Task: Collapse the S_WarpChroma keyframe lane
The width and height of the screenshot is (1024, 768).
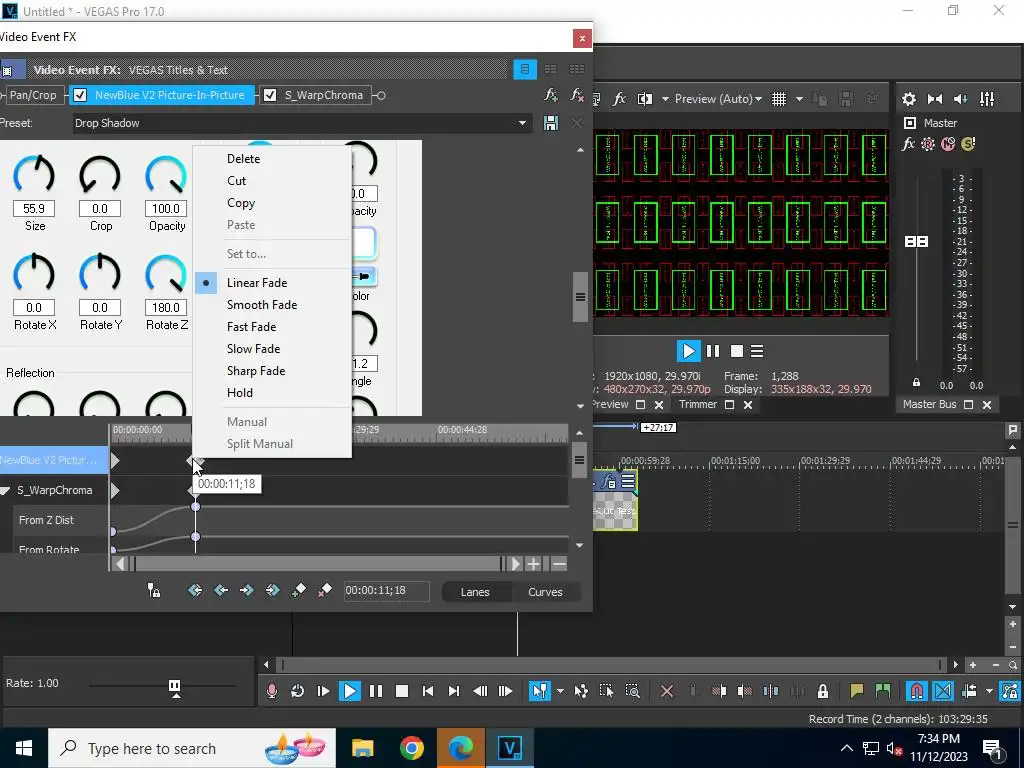Action: (6, 490)
